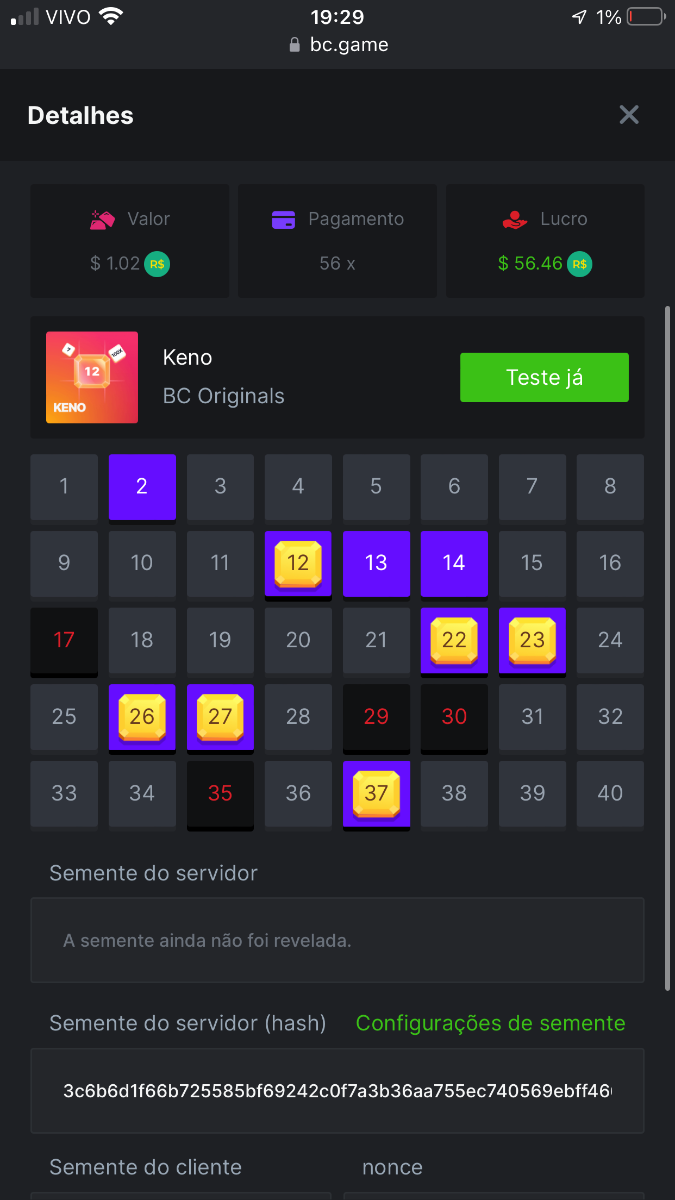This screenshot has height=1200, width=675.
Task: Click the Lucro profit icon
Action: pyautogui.click(x=515, y=220)
